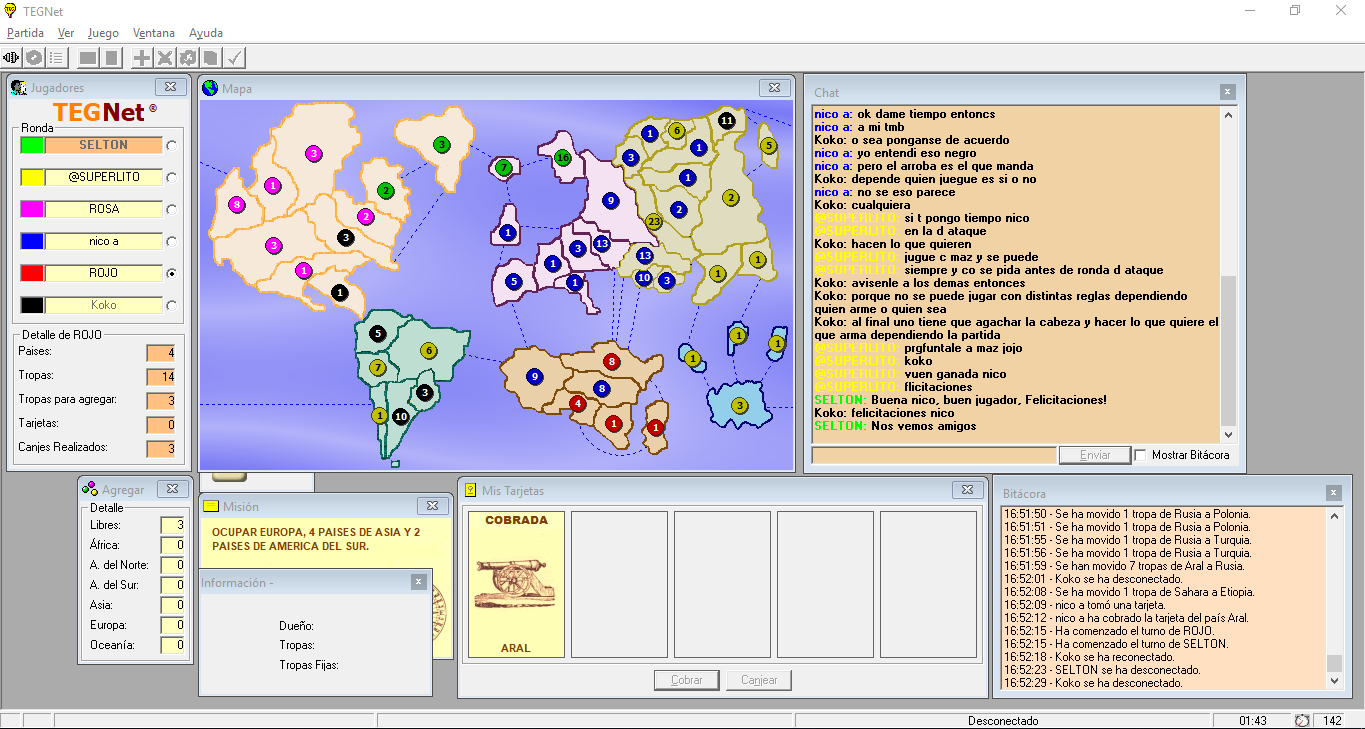Image resolution: width=1365 pixels, height=729 pixels.
Task: Select the radio button next to nico a
Action: (x=172, y=242)
